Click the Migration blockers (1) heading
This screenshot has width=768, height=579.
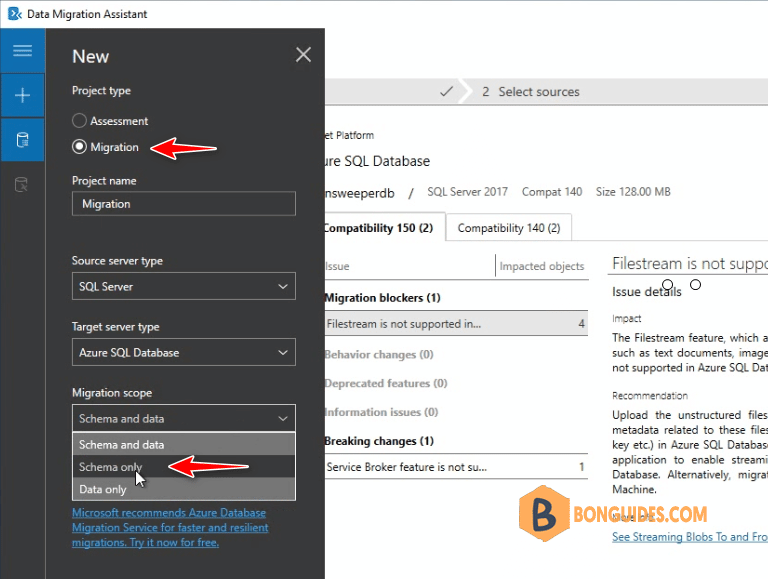tap(383, 298)
